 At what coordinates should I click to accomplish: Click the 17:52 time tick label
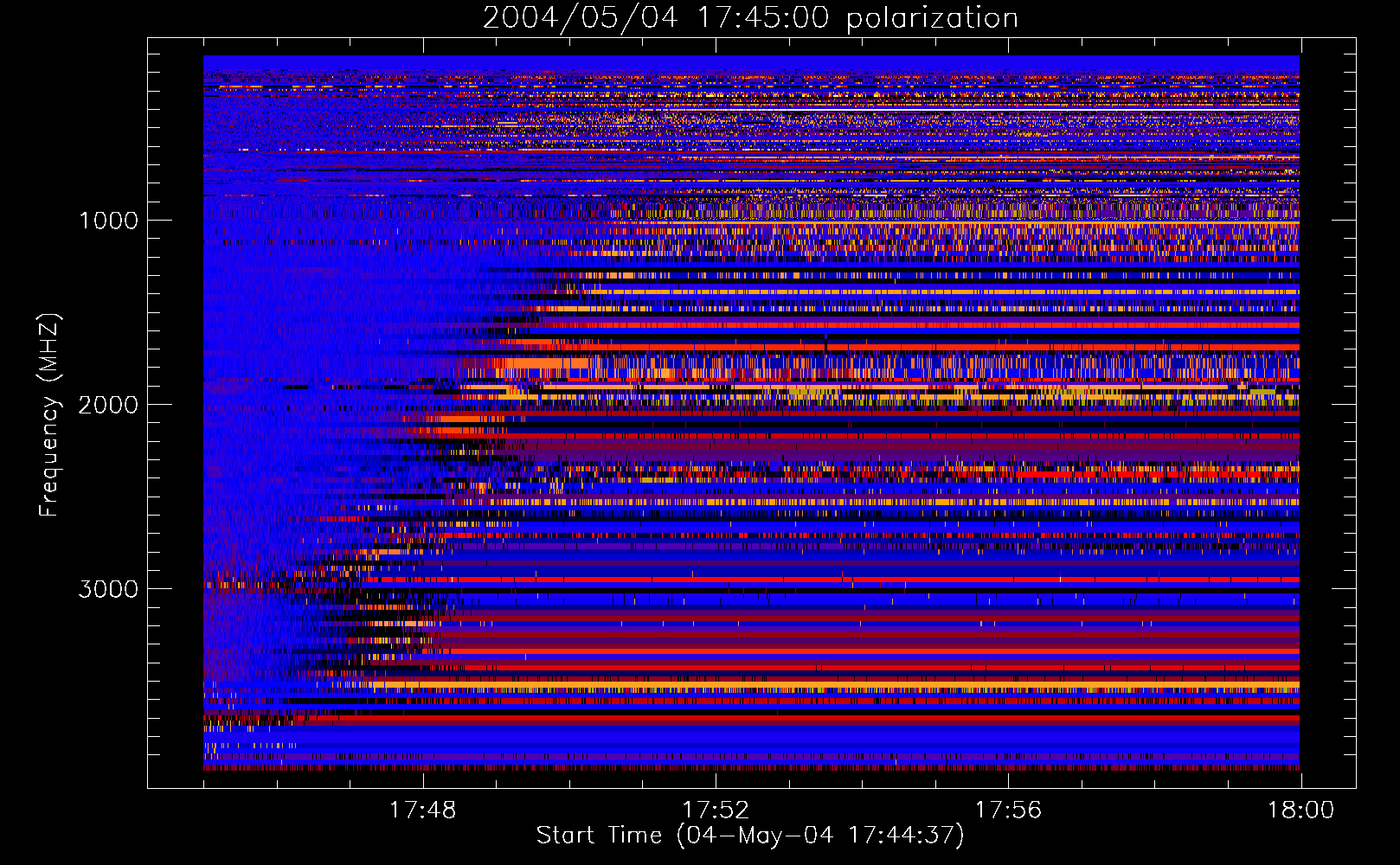click(716, 811)
